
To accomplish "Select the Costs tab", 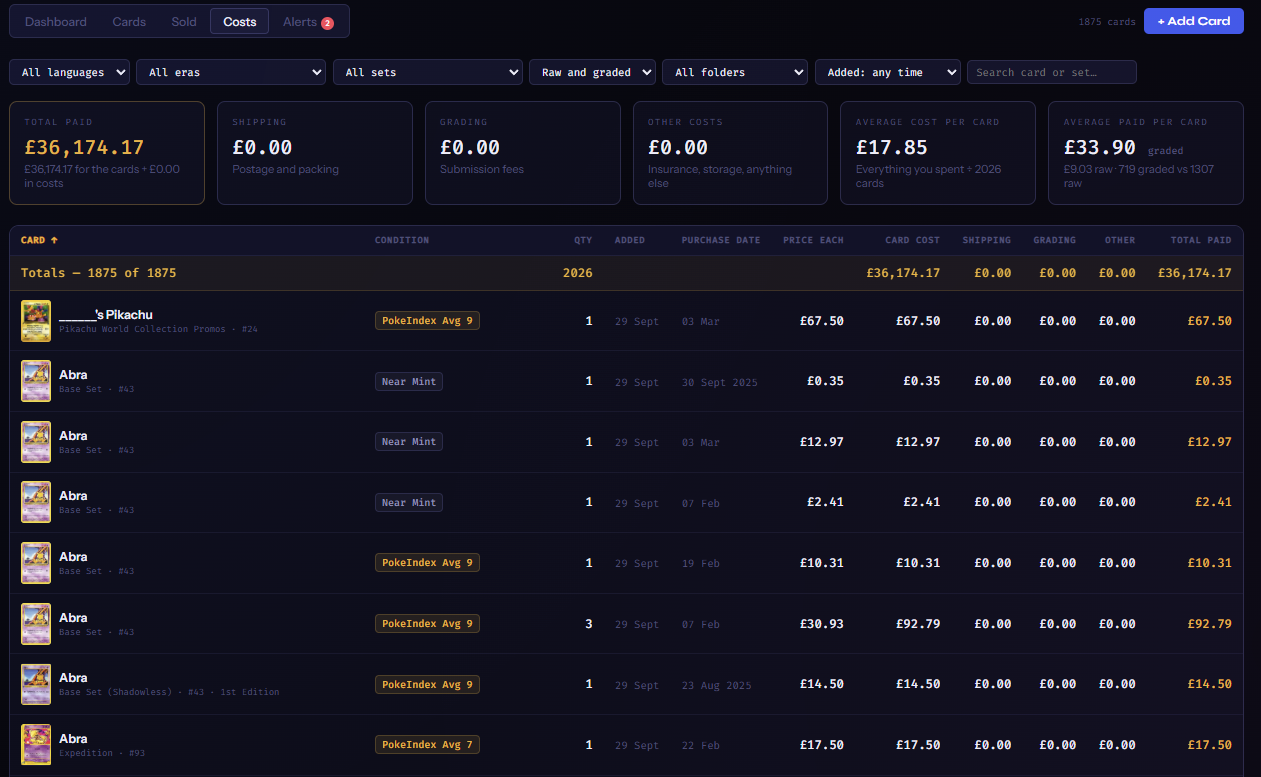I will pyautogui.click(x=240, y=21).
